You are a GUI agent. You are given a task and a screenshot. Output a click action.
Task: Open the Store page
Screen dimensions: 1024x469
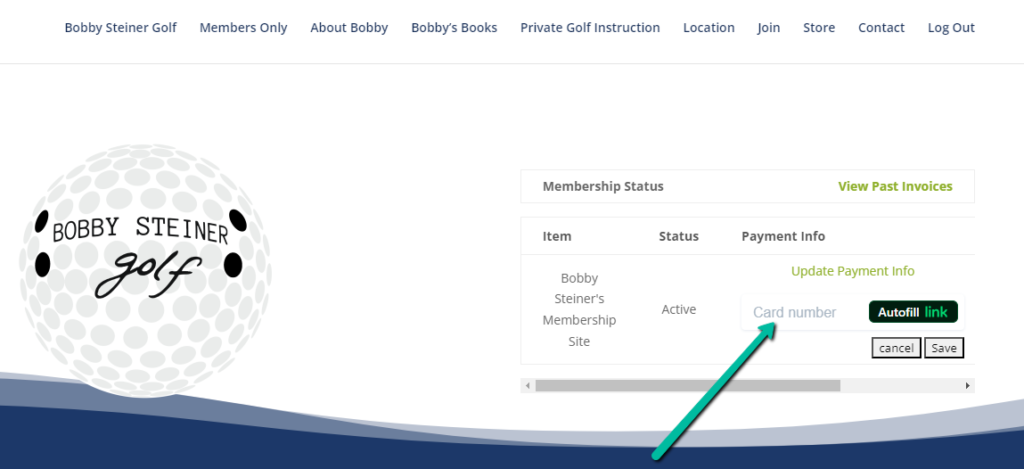(x=819, y=27)
